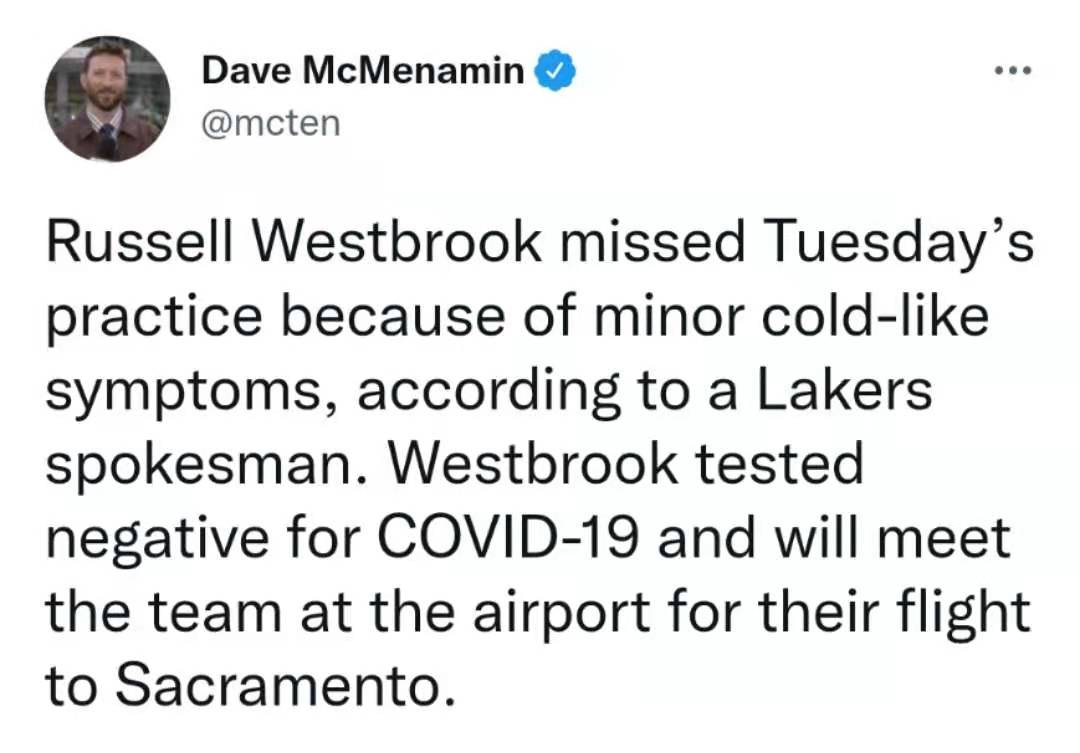Select "Westbrook" before the word "tested"
Screen dimensions: 1080x753
pyautogui.click(x=532, y=464)
